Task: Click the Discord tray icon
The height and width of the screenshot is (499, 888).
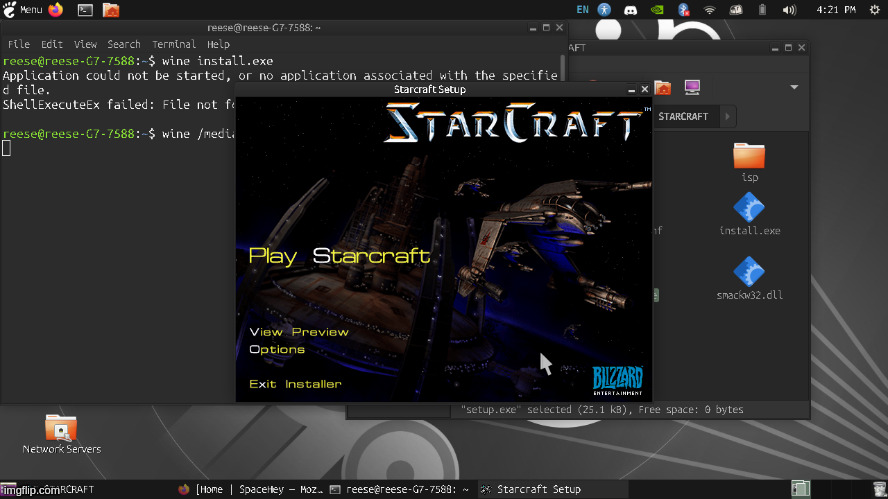Action: click(630, 10)
